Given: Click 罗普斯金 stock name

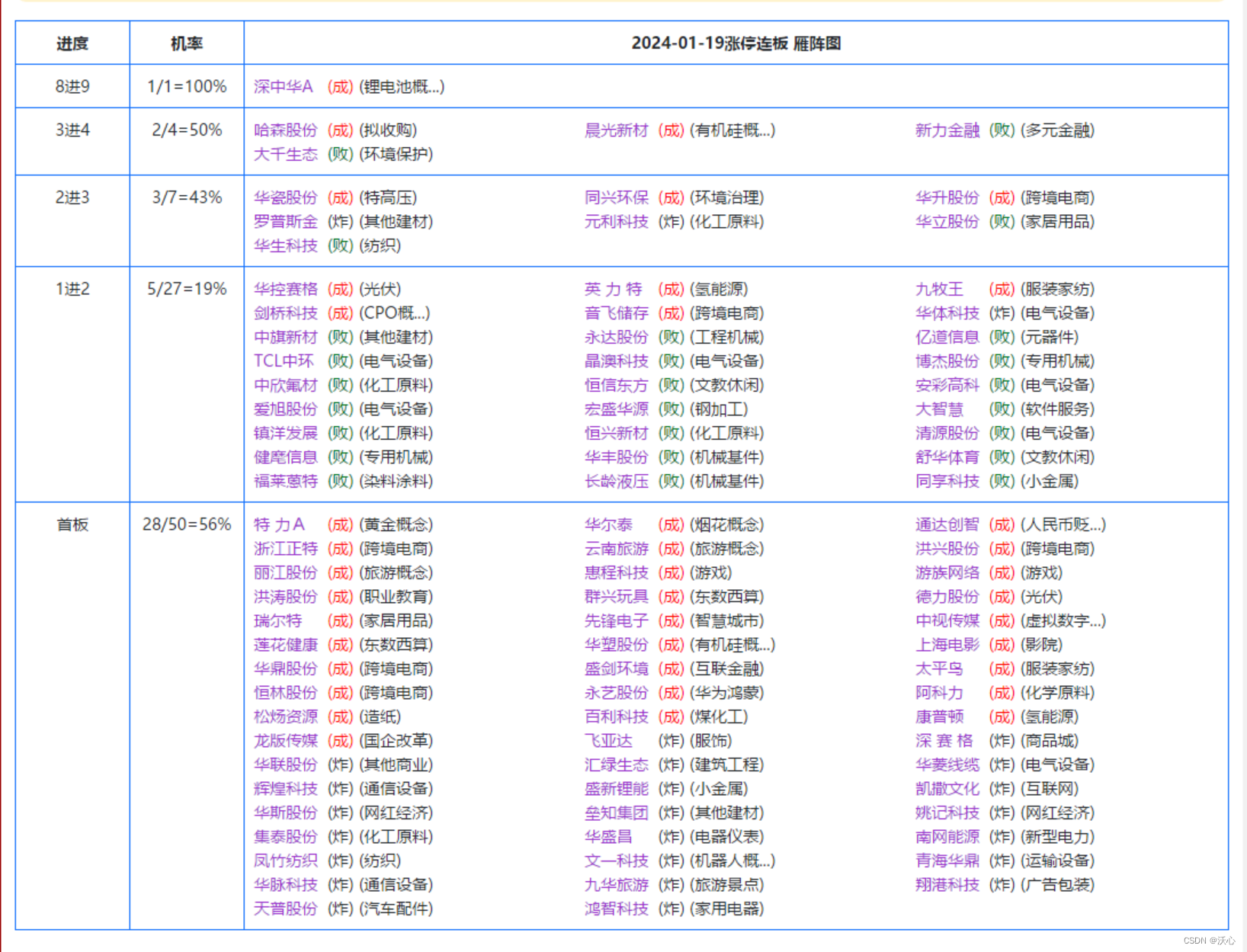Looking at the screenshot, I should 285,222.
